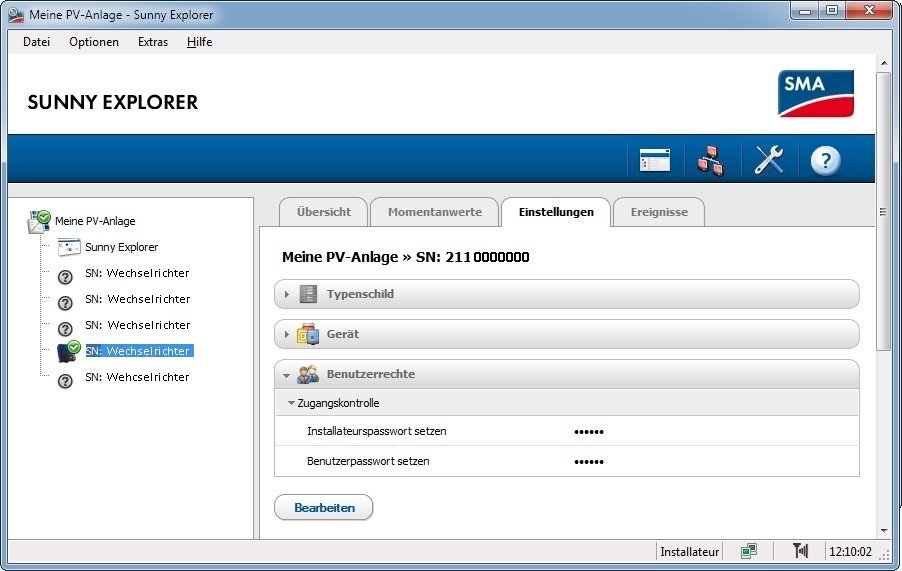Open the Optionen menu

tap(94, 42)
